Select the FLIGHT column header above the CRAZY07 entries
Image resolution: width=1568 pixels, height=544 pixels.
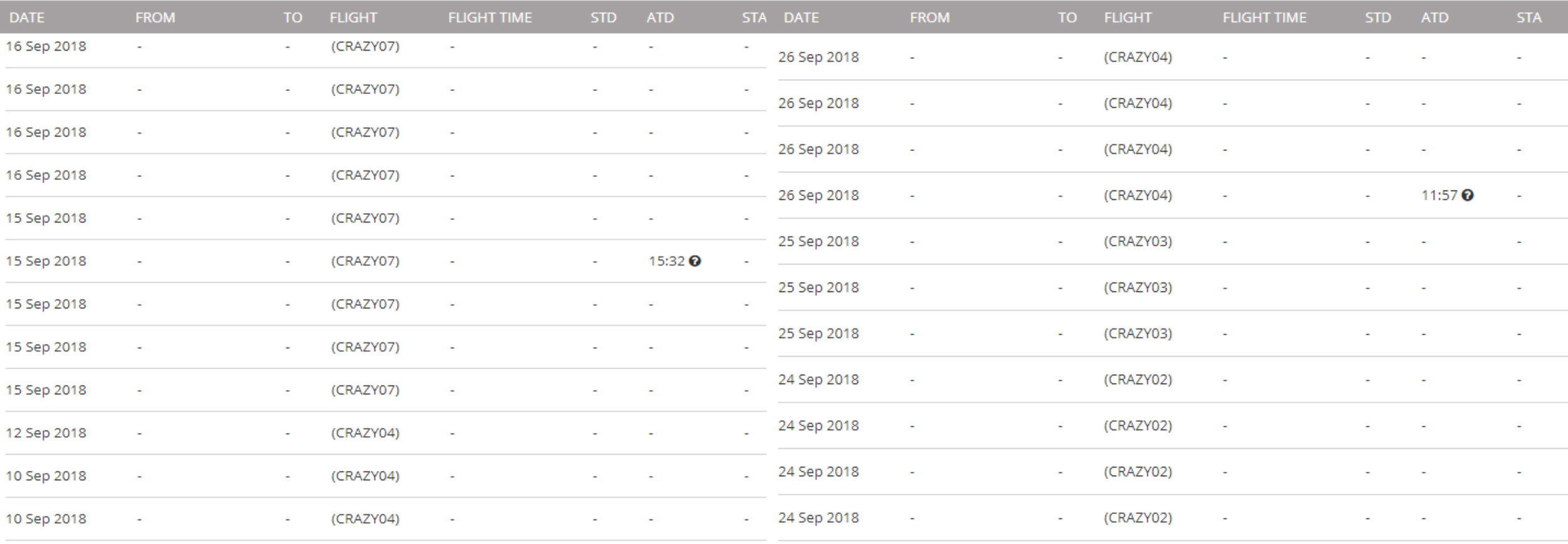[353, 18]
